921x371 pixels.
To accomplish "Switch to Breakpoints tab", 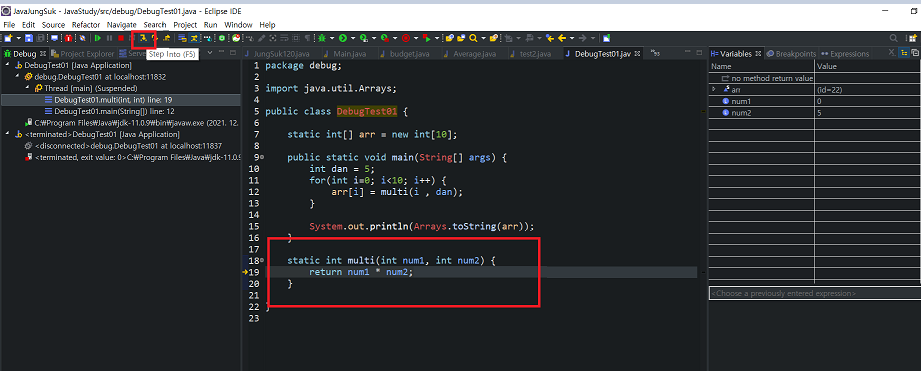I will coord(791,53).
